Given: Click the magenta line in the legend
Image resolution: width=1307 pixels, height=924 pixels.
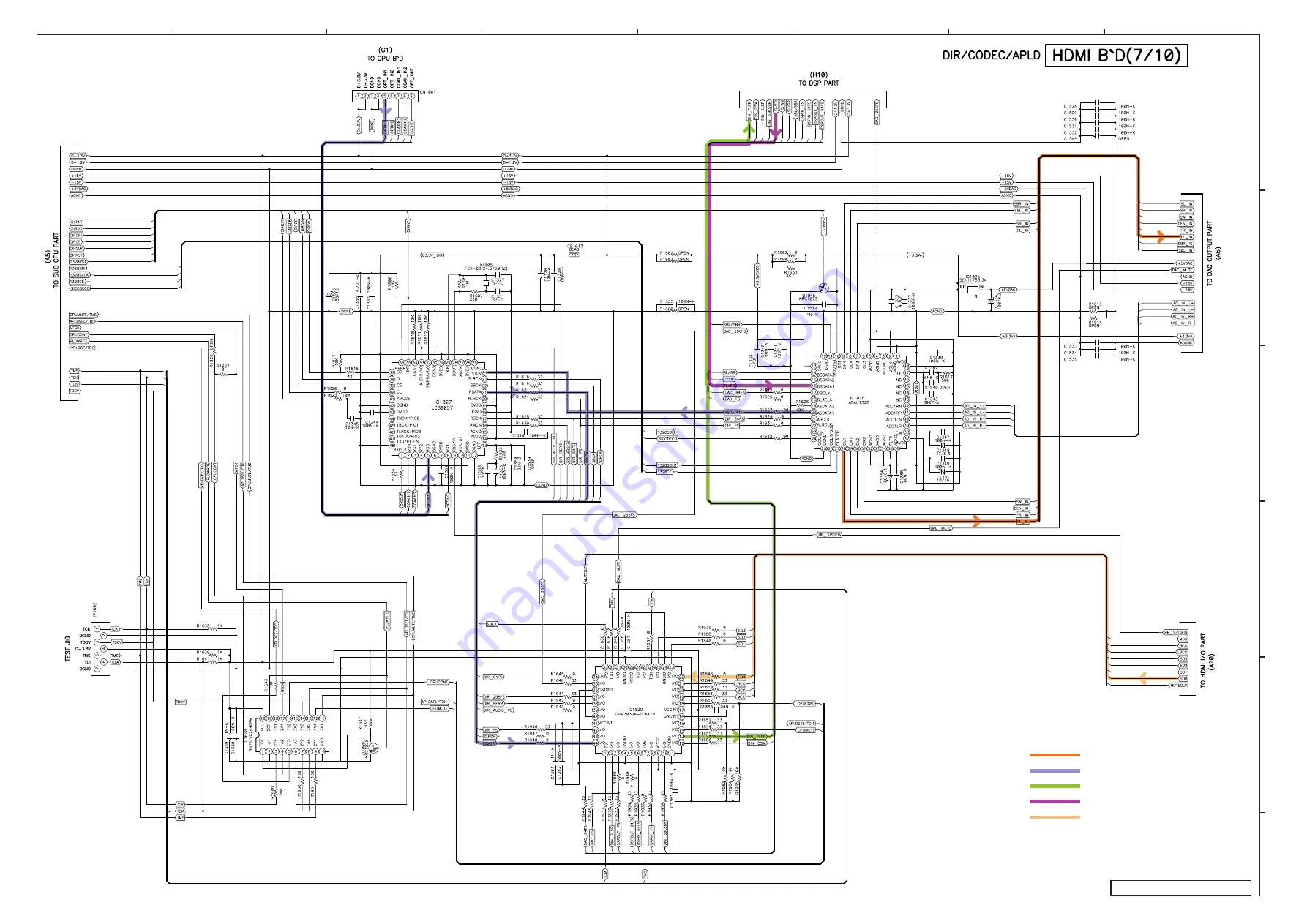Looking at the screenshot, I should [1055, 801].
